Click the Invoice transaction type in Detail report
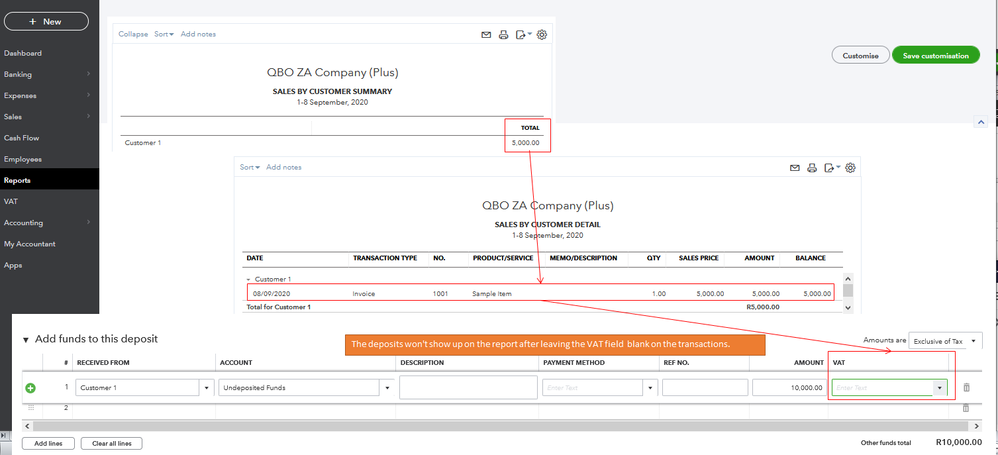Viewport: 998px width, 455px height. coord(363,294)
